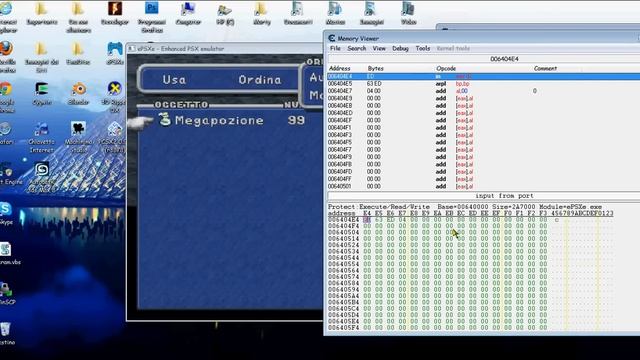Viewport: 640px width, 360px height.
Task: Click the ePSXe window title bar
Action: 224,49
